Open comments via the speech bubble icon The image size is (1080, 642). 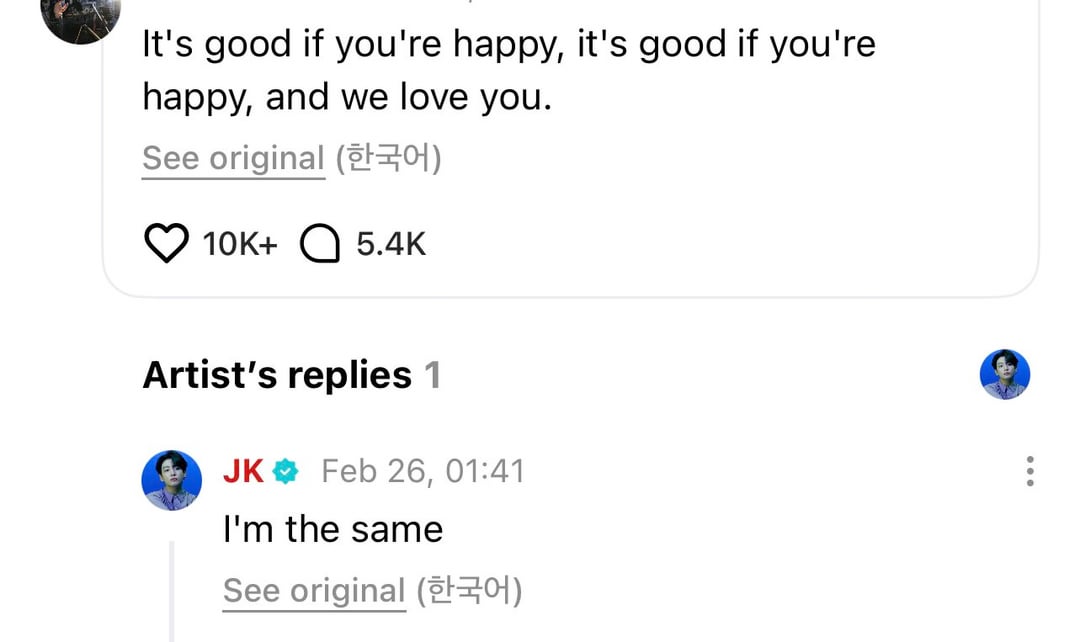tap(320, 244)
